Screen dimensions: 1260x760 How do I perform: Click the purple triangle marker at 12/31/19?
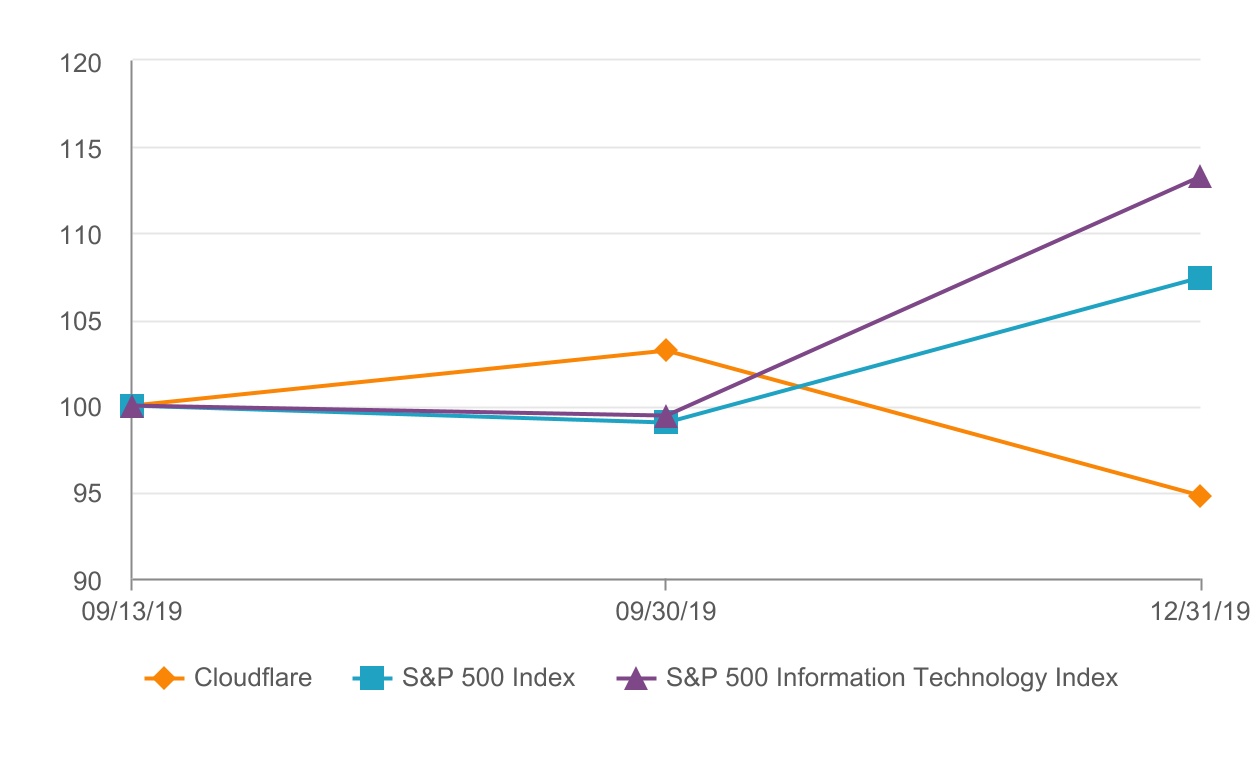tap(1200, 178)
